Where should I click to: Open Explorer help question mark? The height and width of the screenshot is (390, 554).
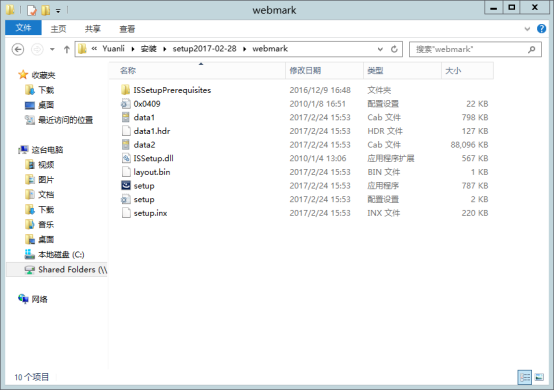pos(541,29)
